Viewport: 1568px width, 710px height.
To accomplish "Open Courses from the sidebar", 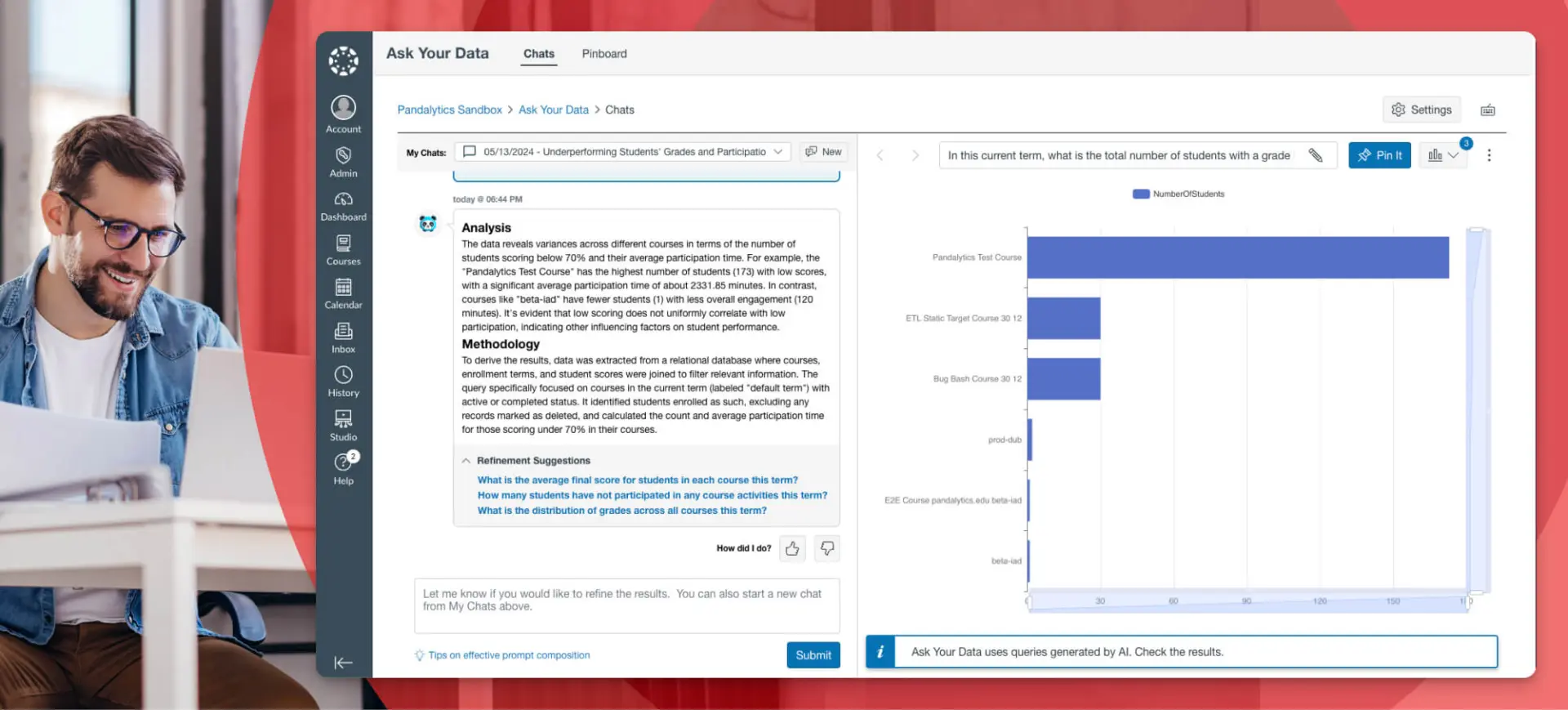I will point(343,250).
